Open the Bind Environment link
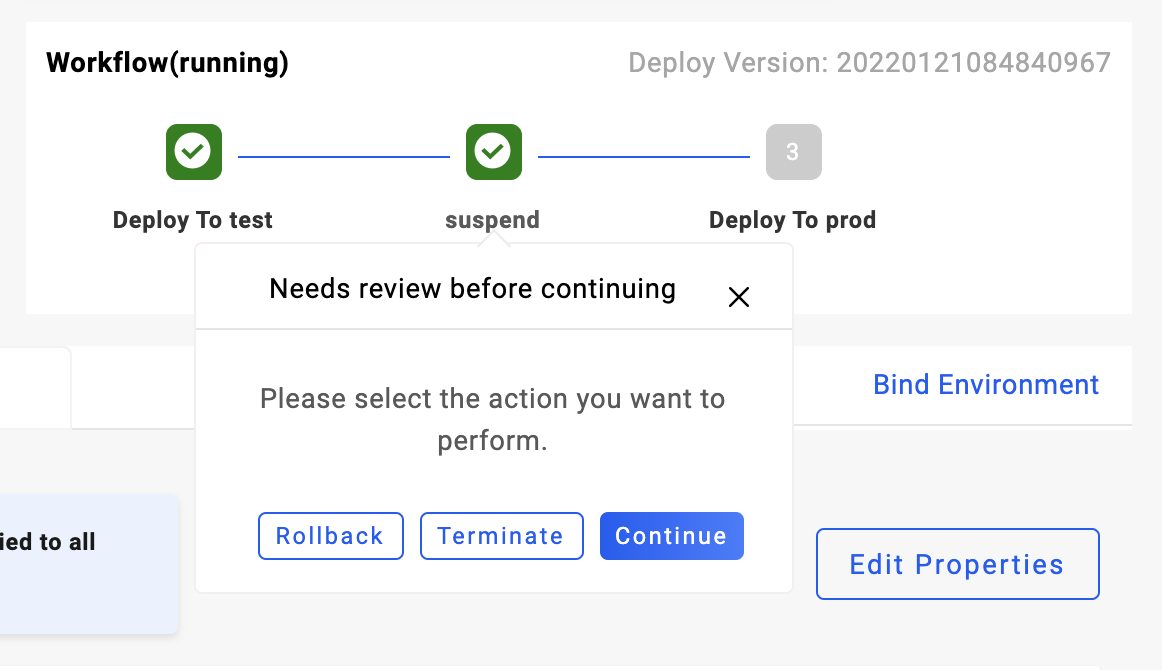The width and height of the screenshot is (1162, 670). tap(985, 385)
